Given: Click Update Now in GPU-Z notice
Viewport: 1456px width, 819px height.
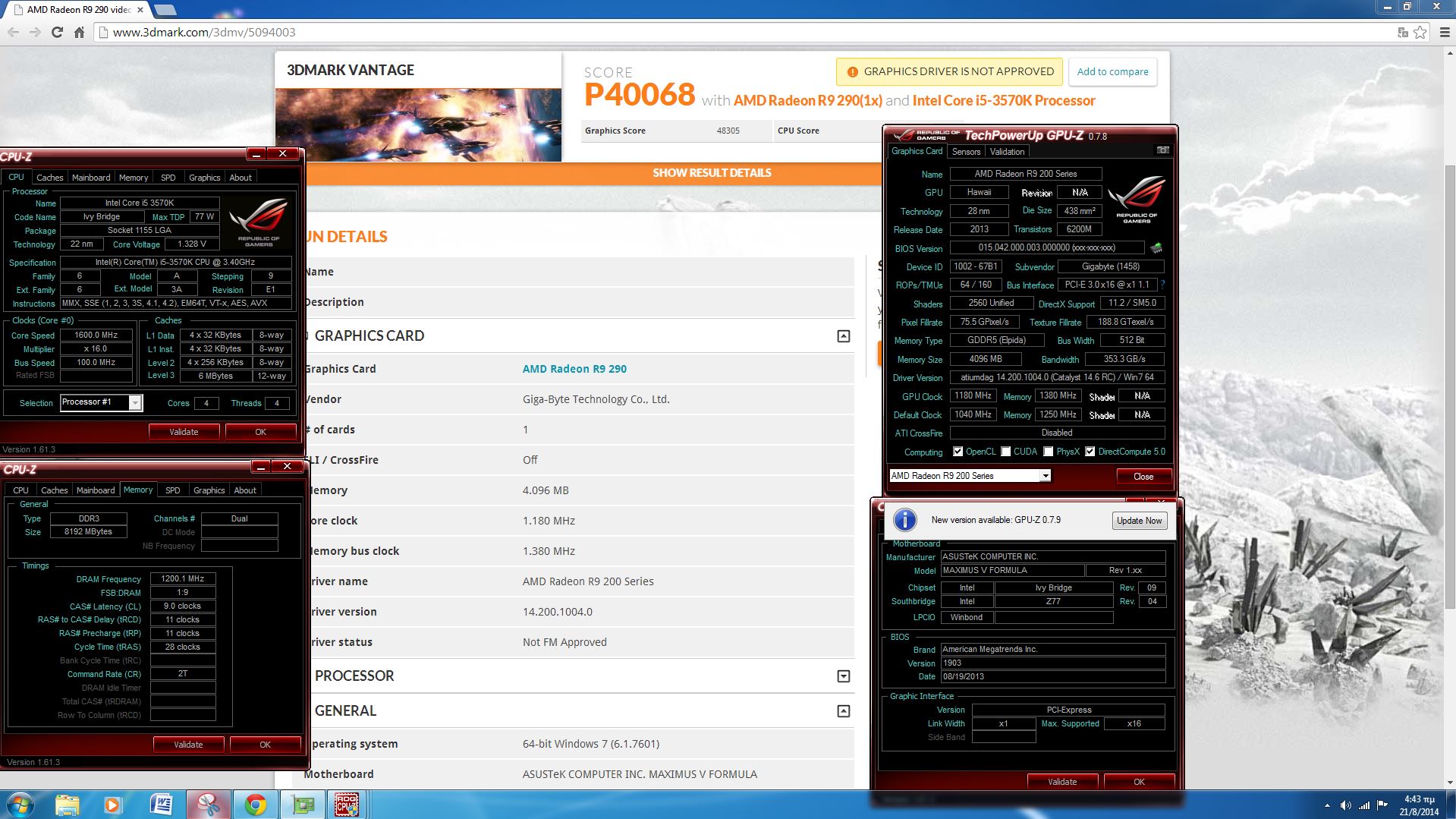Looking at the screenshot, I should pos(1139,521).
